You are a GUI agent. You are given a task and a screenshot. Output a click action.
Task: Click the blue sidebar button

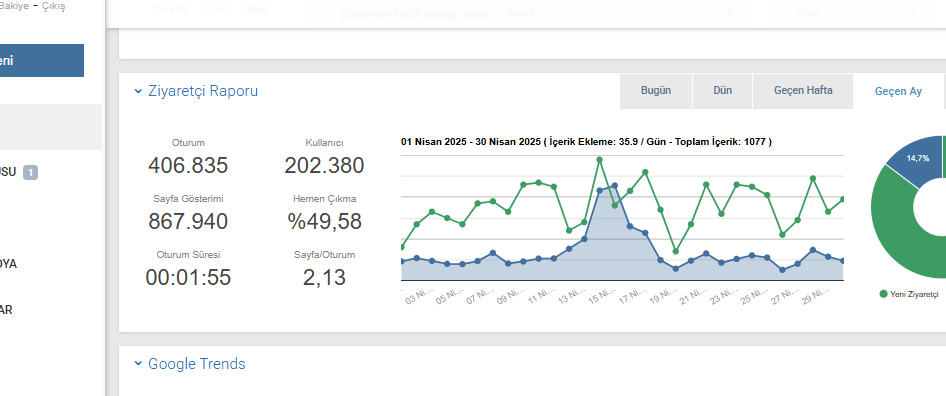(42, 60)
